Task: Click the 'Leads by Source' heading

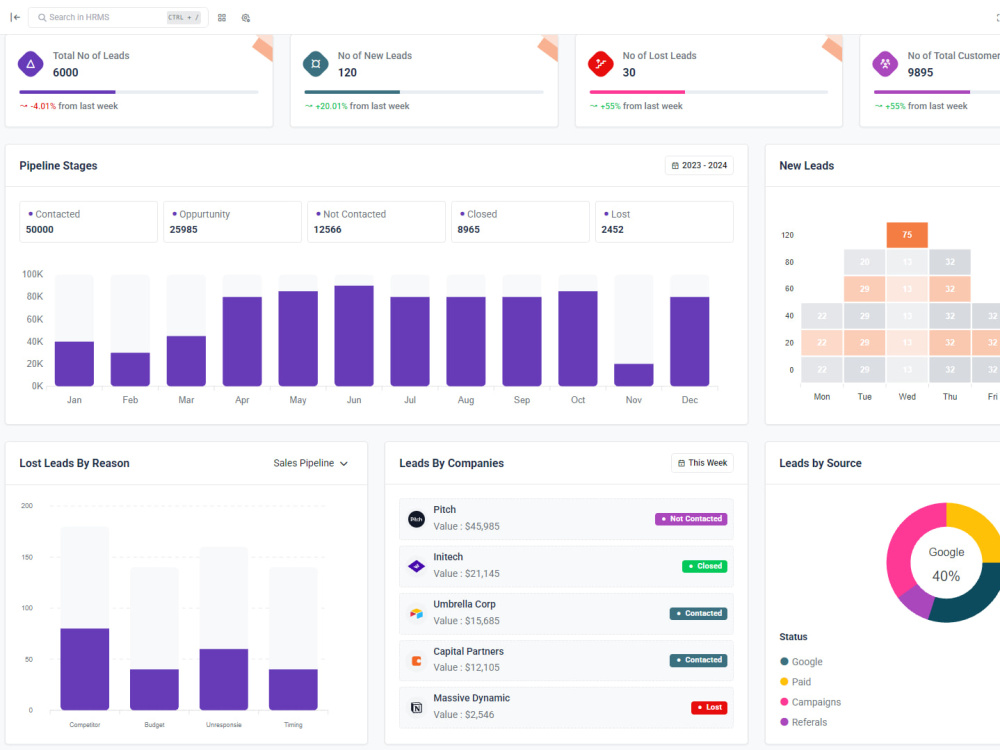Action: tap(820, 463)
